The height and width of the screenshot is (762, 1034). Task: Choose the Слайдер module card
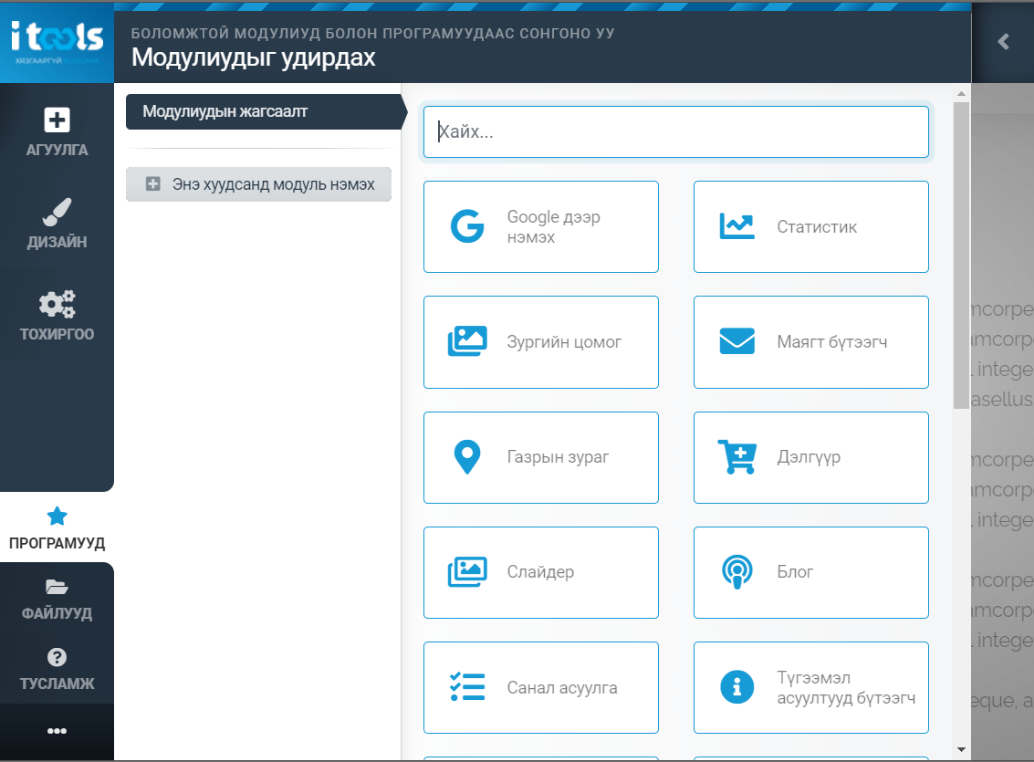[541, 572]
